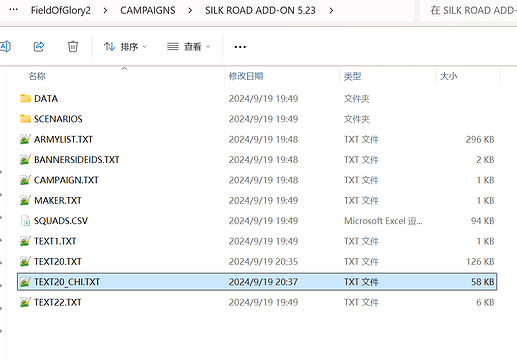Screen dimensions: 517x360
Task: Select the TEXT20_CHI.TXT file row
Action: pos(257,282)
